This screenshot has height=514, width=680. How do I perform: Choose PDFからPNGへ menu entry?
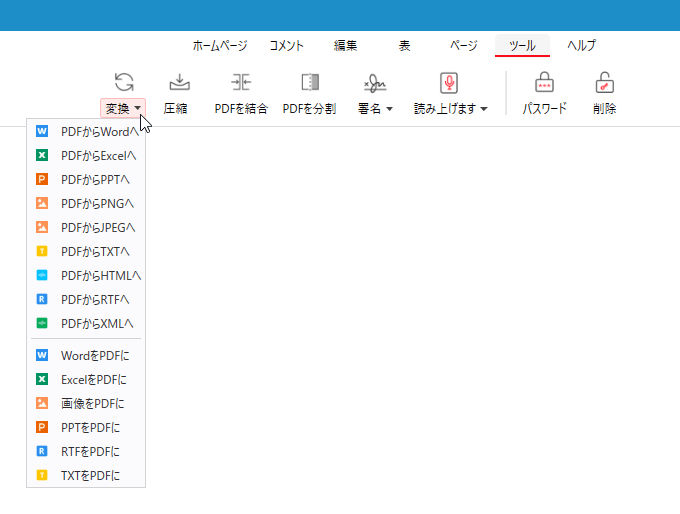click(86, 203)
